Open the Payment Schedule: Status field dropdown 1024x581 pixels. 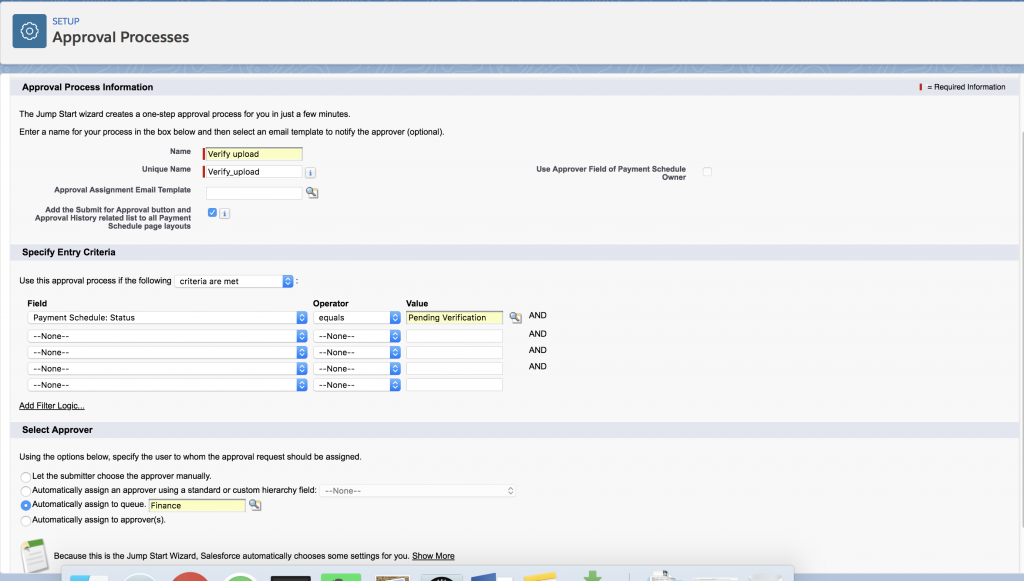click(x=168, y=317)
